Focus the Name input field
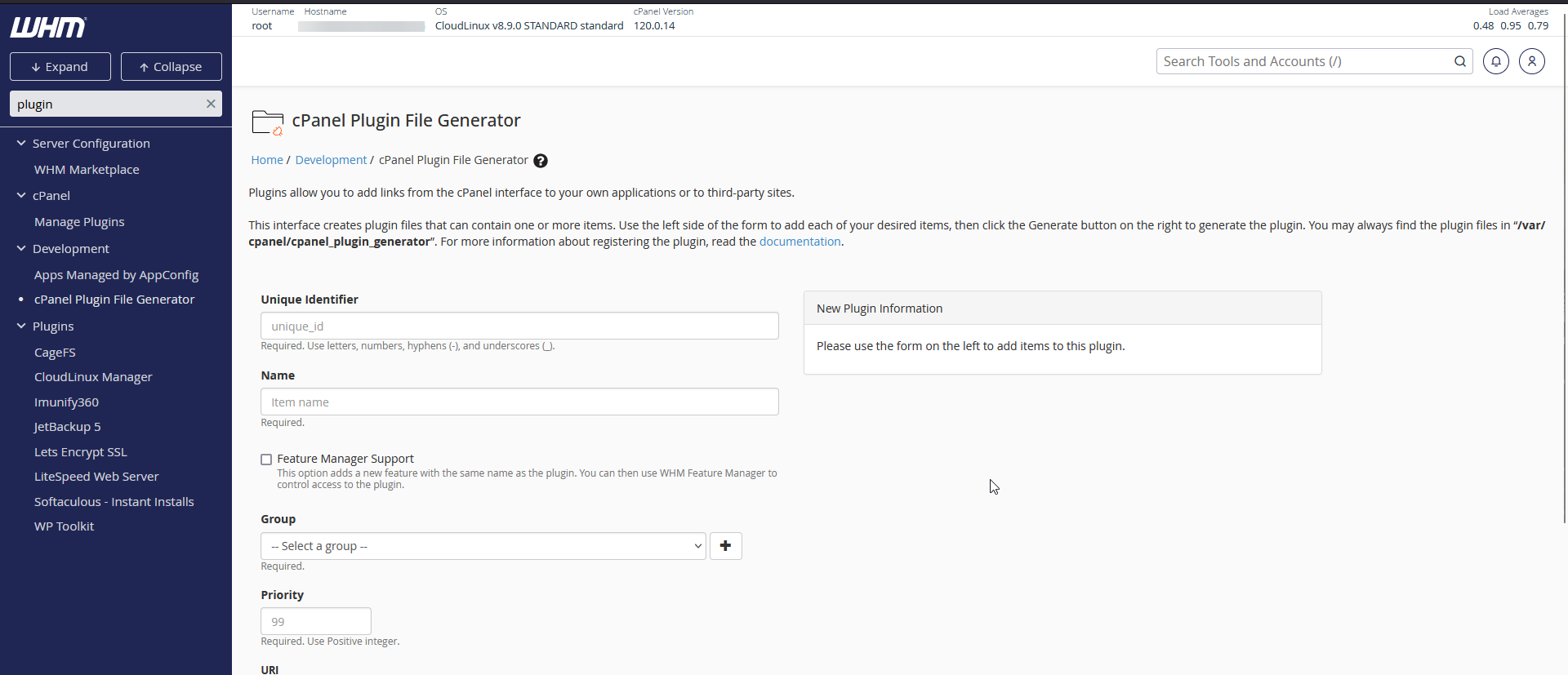Screen dimensions: 1568x675 point(519,402)
